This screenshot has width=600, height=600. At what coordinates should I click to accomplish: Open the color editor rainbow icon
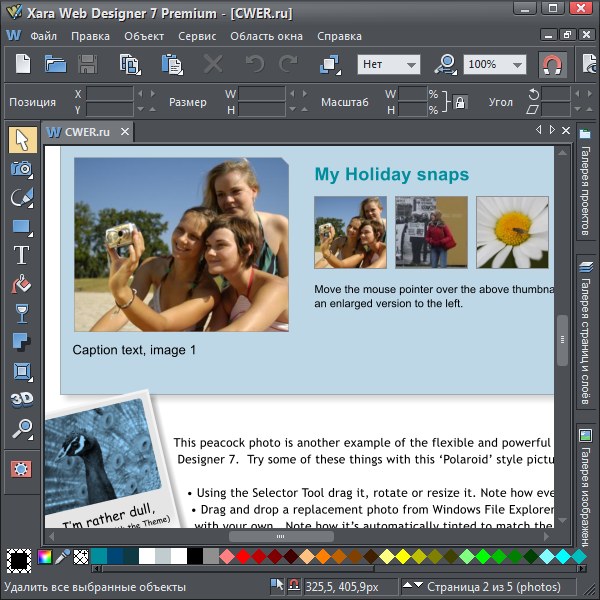(x=45, y=557)
